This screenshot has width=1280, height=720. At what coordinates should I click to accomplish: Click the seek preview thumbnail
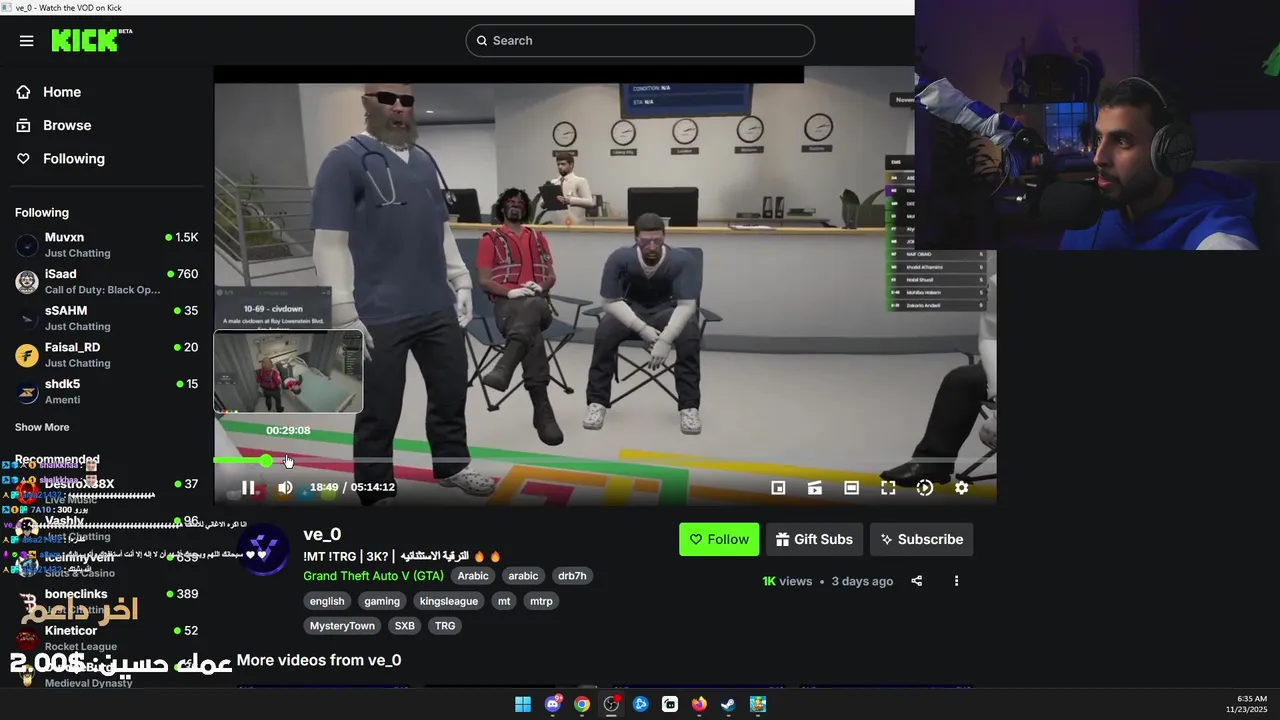[288, 371]
